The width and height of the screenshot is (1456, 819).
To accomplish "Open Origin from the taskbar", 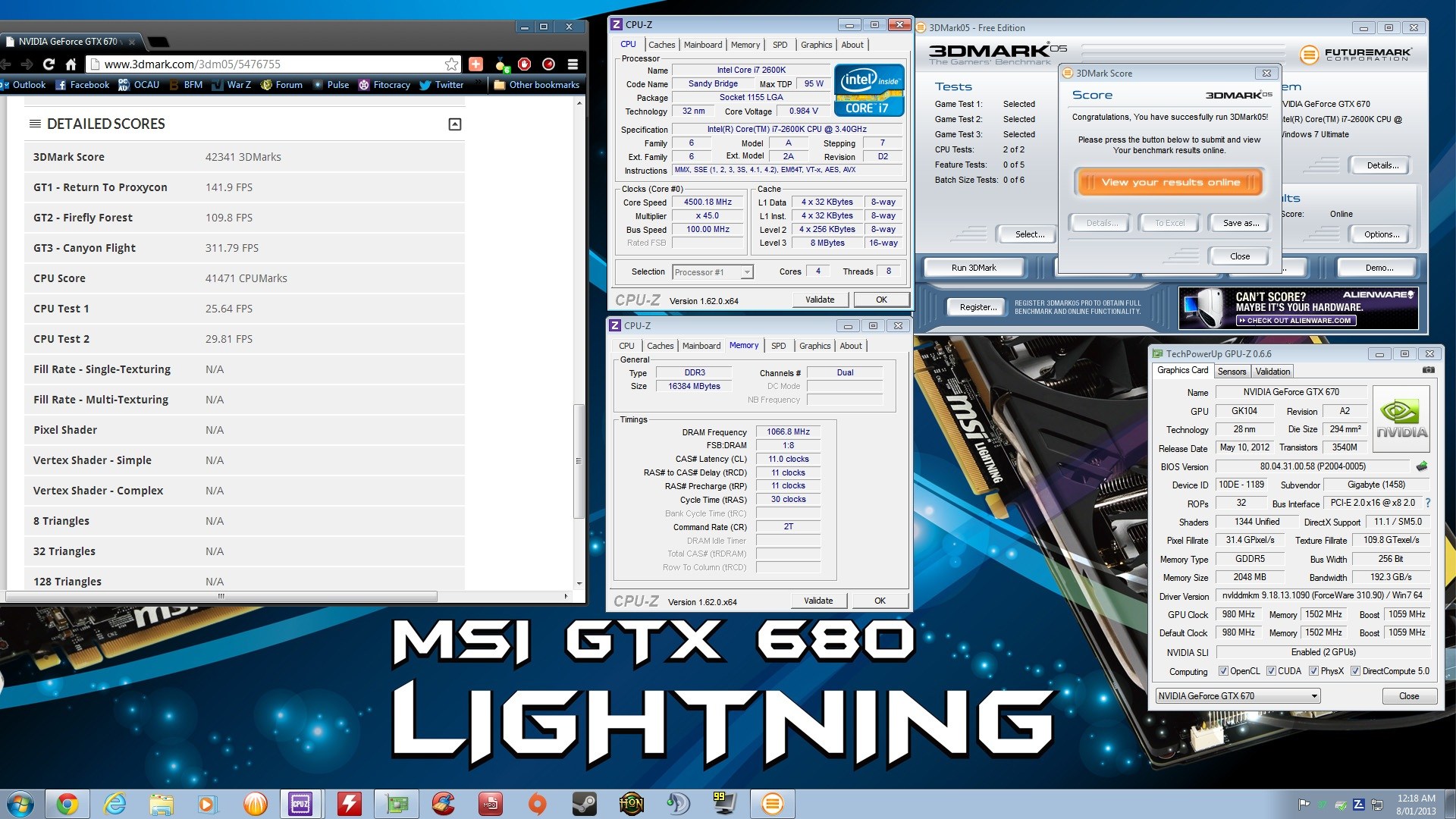I will click(x=537, y=804).
